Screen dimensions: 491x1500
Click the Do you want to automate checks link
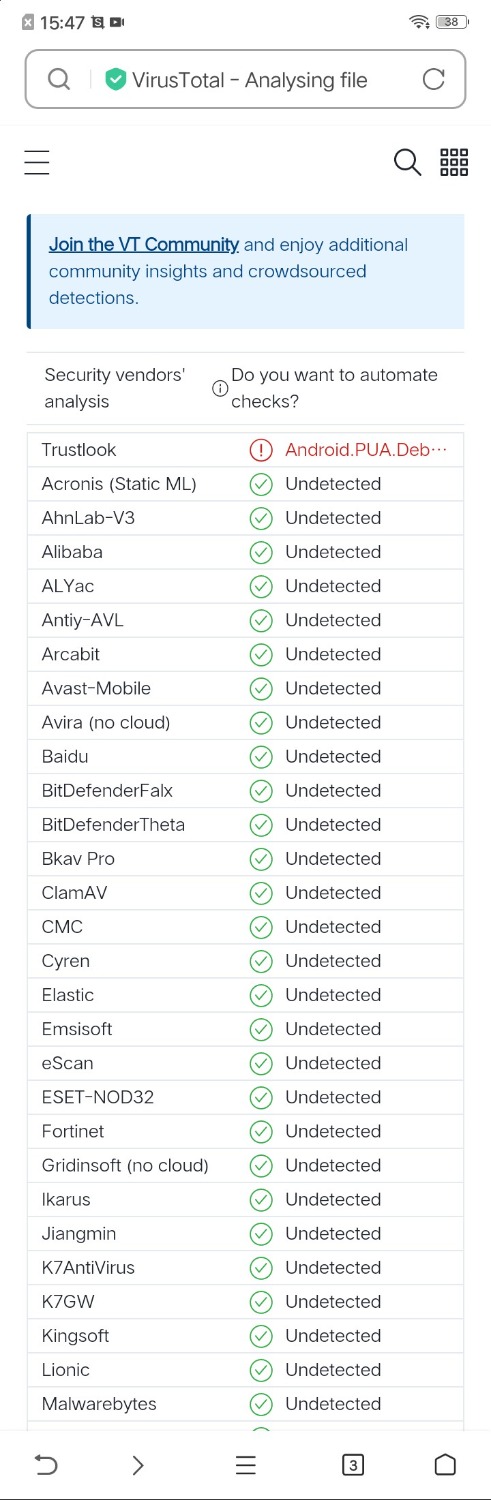pos(334,388)
